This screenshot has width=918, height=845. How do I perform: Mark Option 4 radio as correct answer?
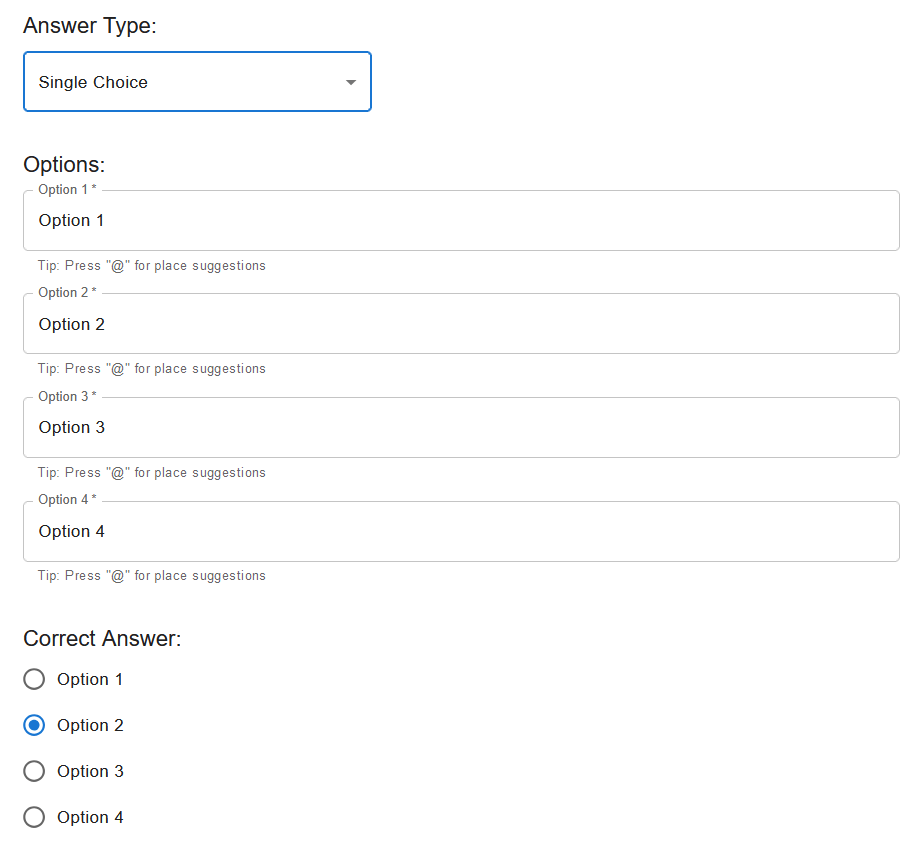click(34, 818)
